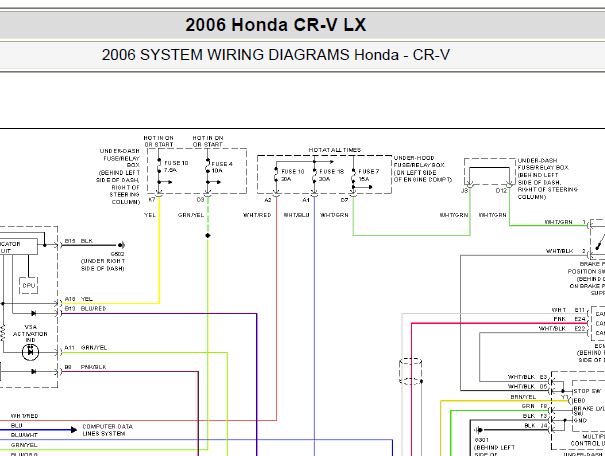The width and height of the screenshot is (605, 456).
Task: Click the 'STOP SW' label
Action: click(587, 391)
